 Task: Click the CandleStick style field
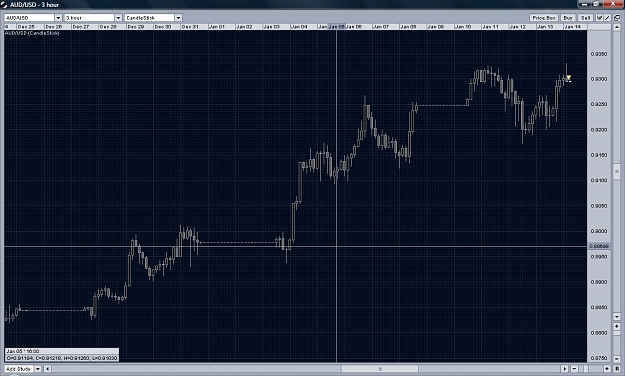point(150,18)
